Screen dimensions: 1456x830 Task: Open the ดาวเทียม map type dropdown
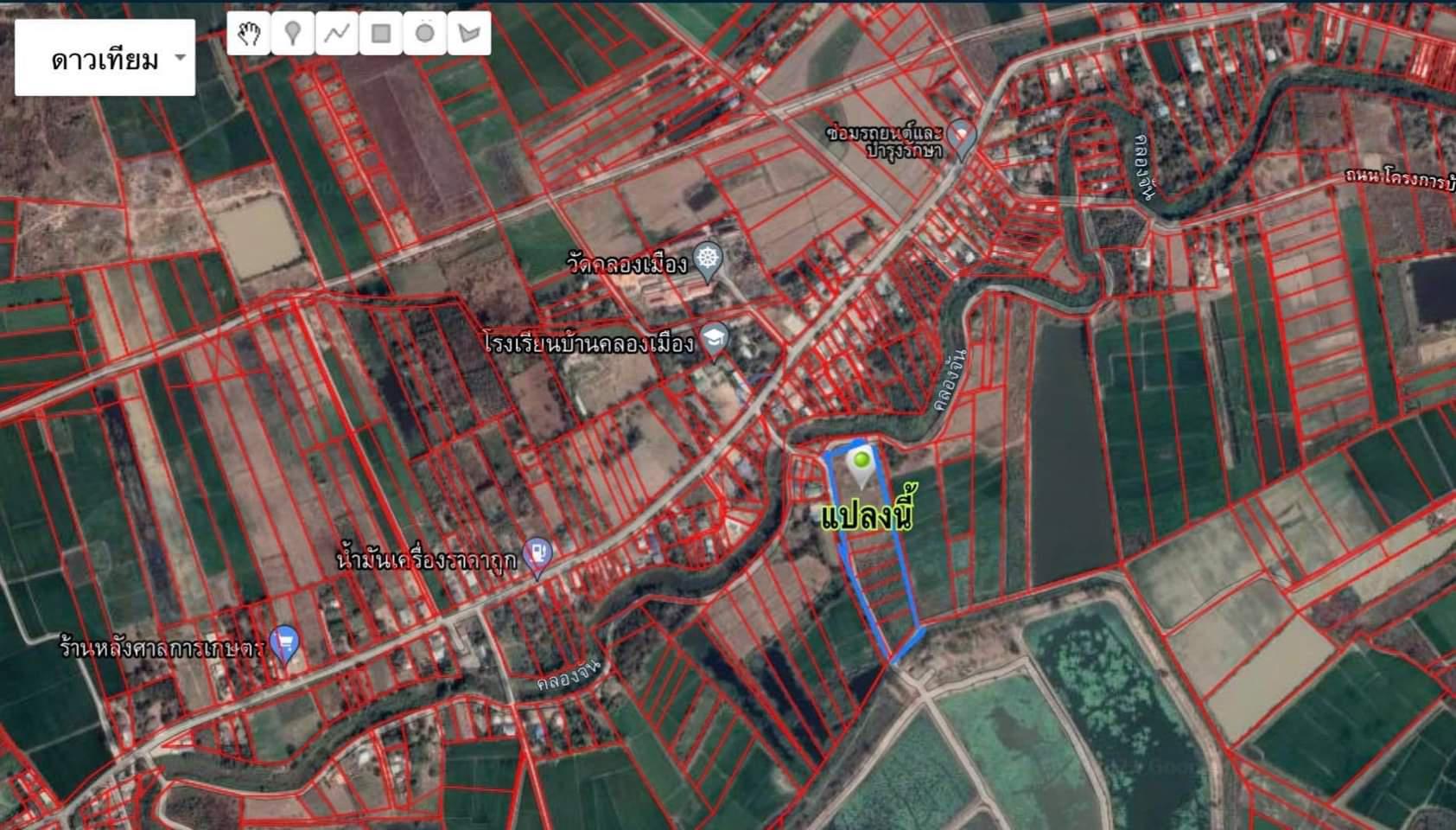click(x=105, y=58)
